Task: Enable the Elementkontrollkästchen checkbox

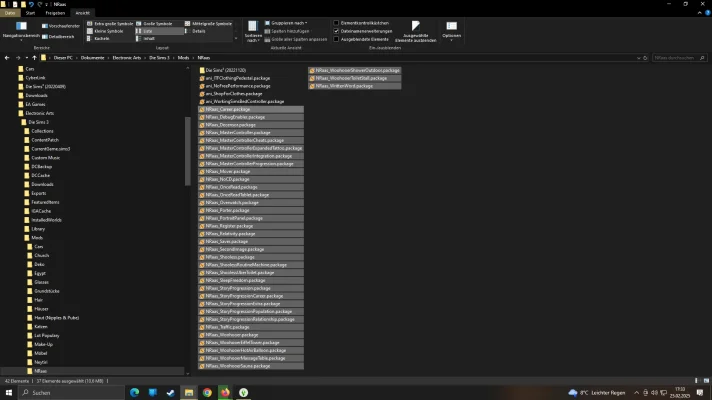Action: pyautogui.click(x=336, y=23)
